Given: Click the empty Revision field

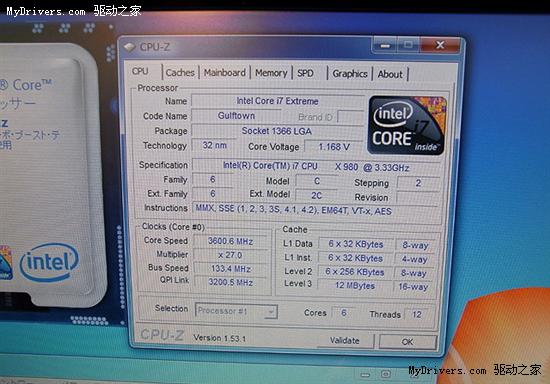Looking at the screenshot, I should 418,198.
